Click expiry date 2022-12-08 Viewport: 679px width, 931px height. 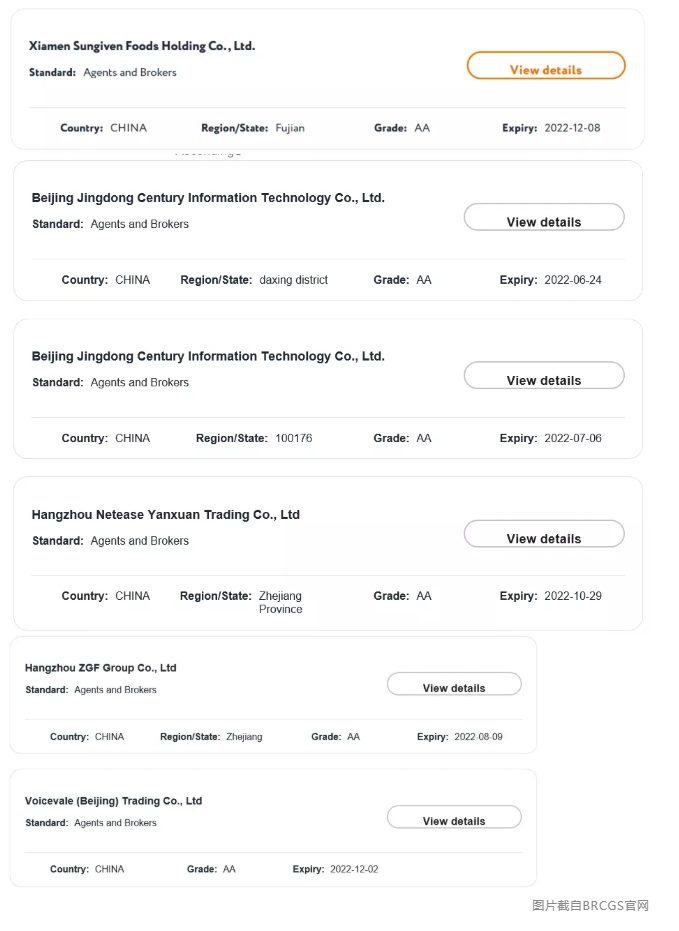572,128
